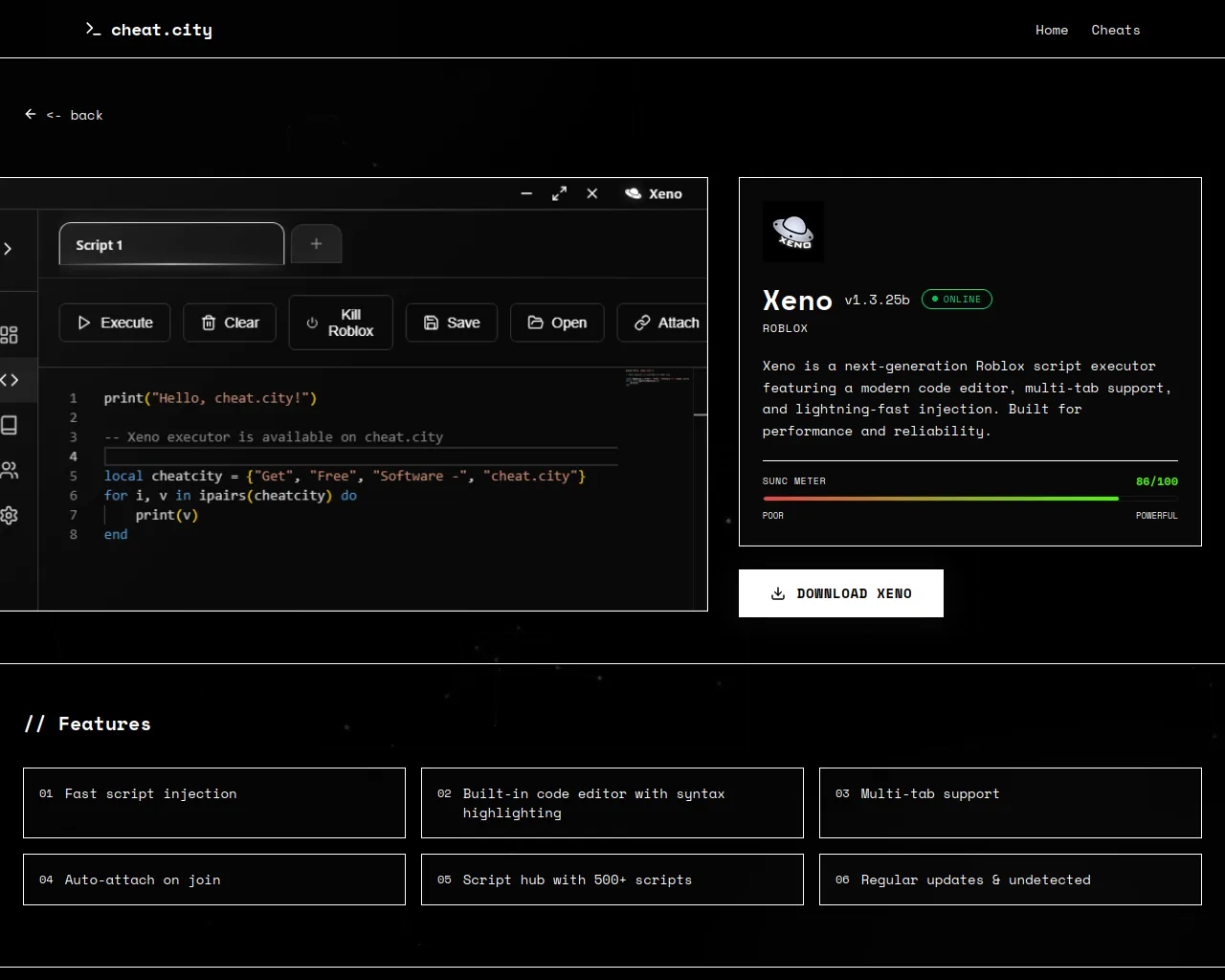Open the settings gear icon in sidebar
The width and height of the screenshot is (1225, 980).
9,515
